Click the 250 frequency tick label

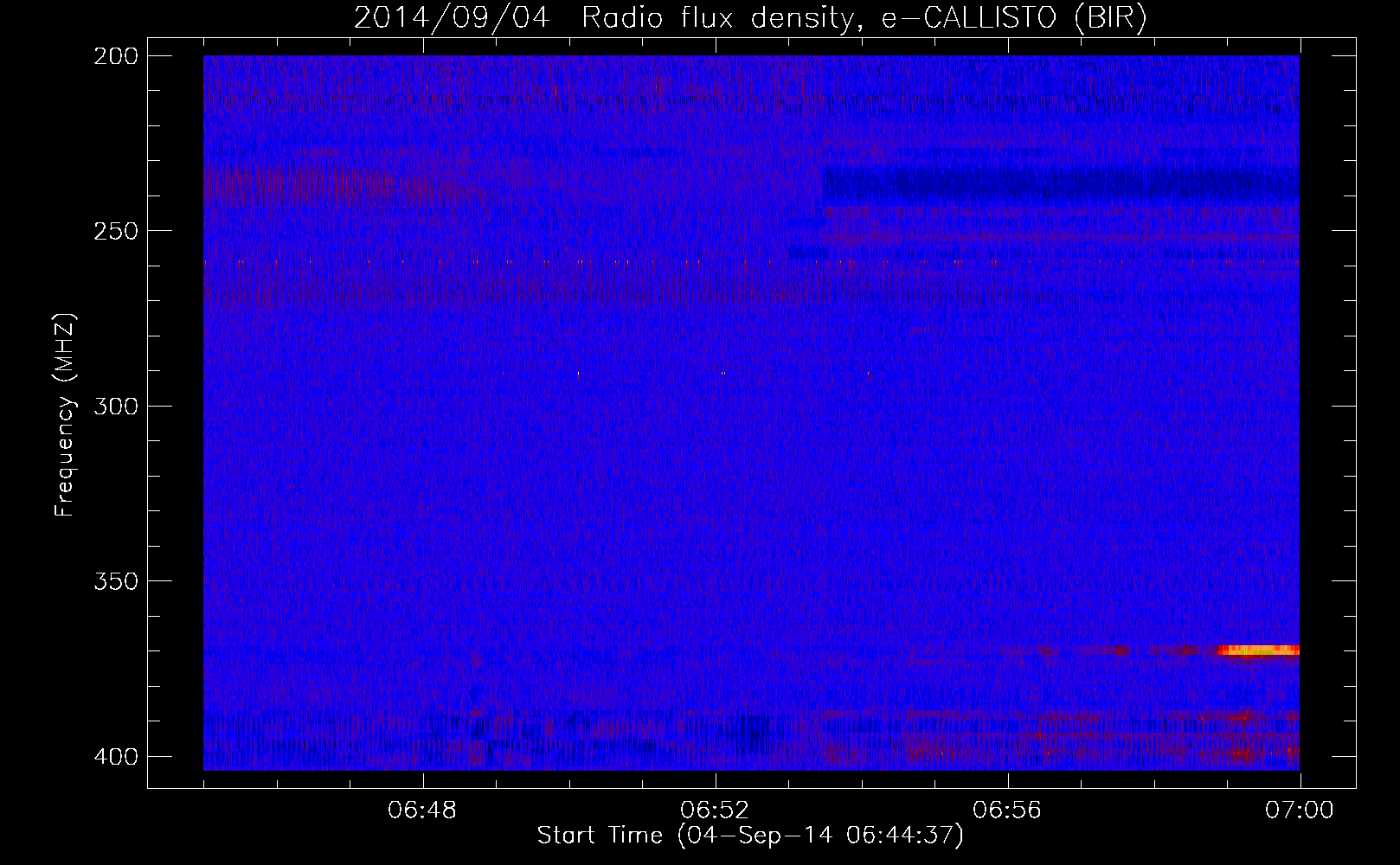click(115, 231)
